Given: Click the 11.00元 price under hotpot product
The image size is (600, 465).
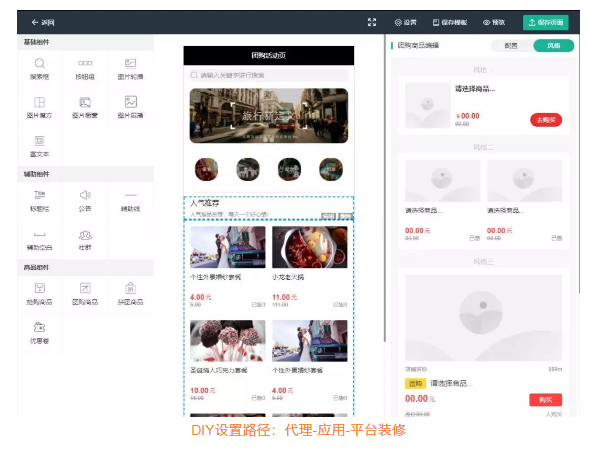Looking at the screenshot, I should 284,297.
